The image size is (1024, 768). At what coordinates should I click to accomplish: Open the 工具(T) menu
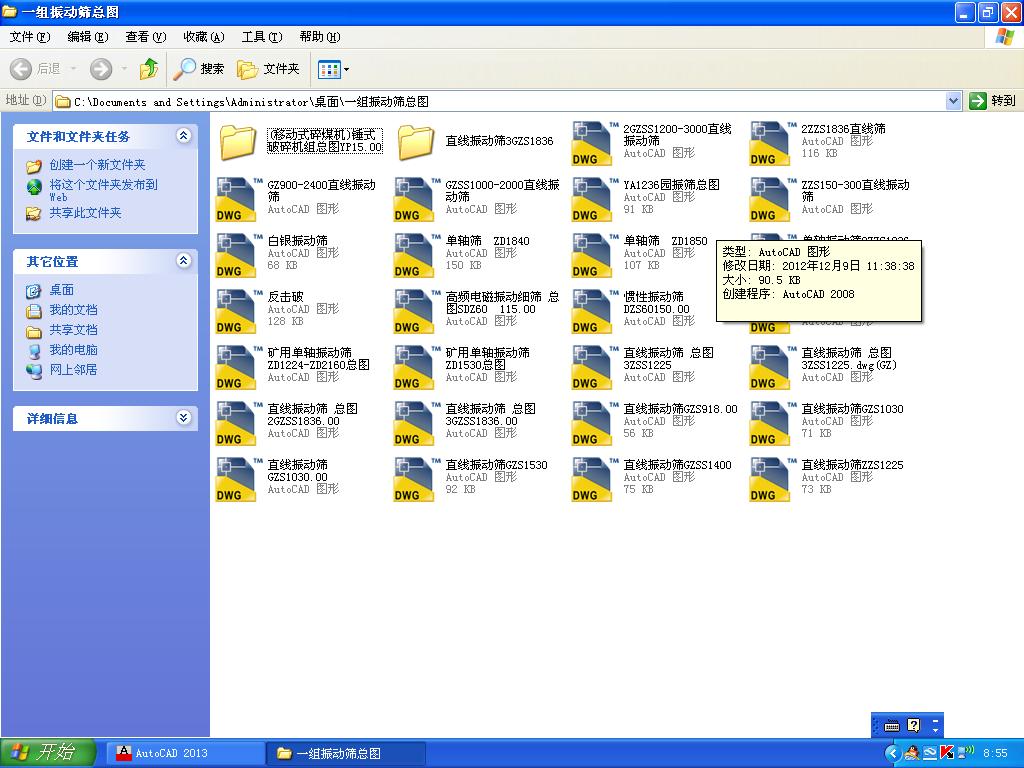click(x=262, y=37)
